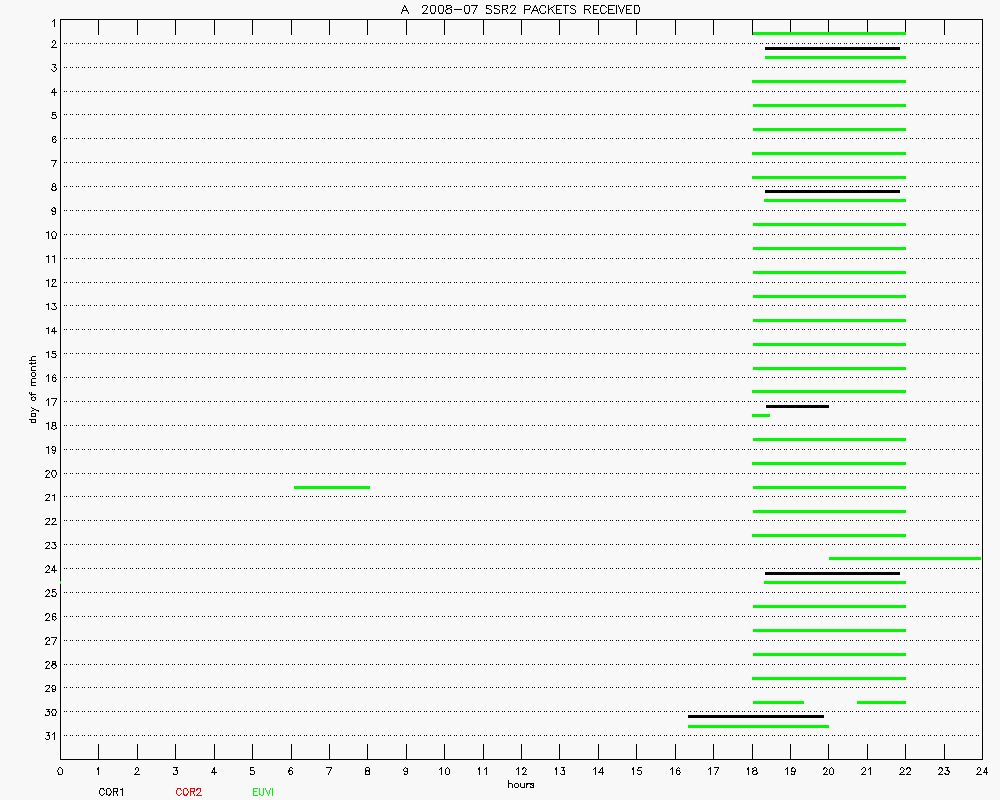The width and height of the screenshot is (1000, 800).
Task: Click the long green bar extending to hour 24
Action: pos(904,558)
